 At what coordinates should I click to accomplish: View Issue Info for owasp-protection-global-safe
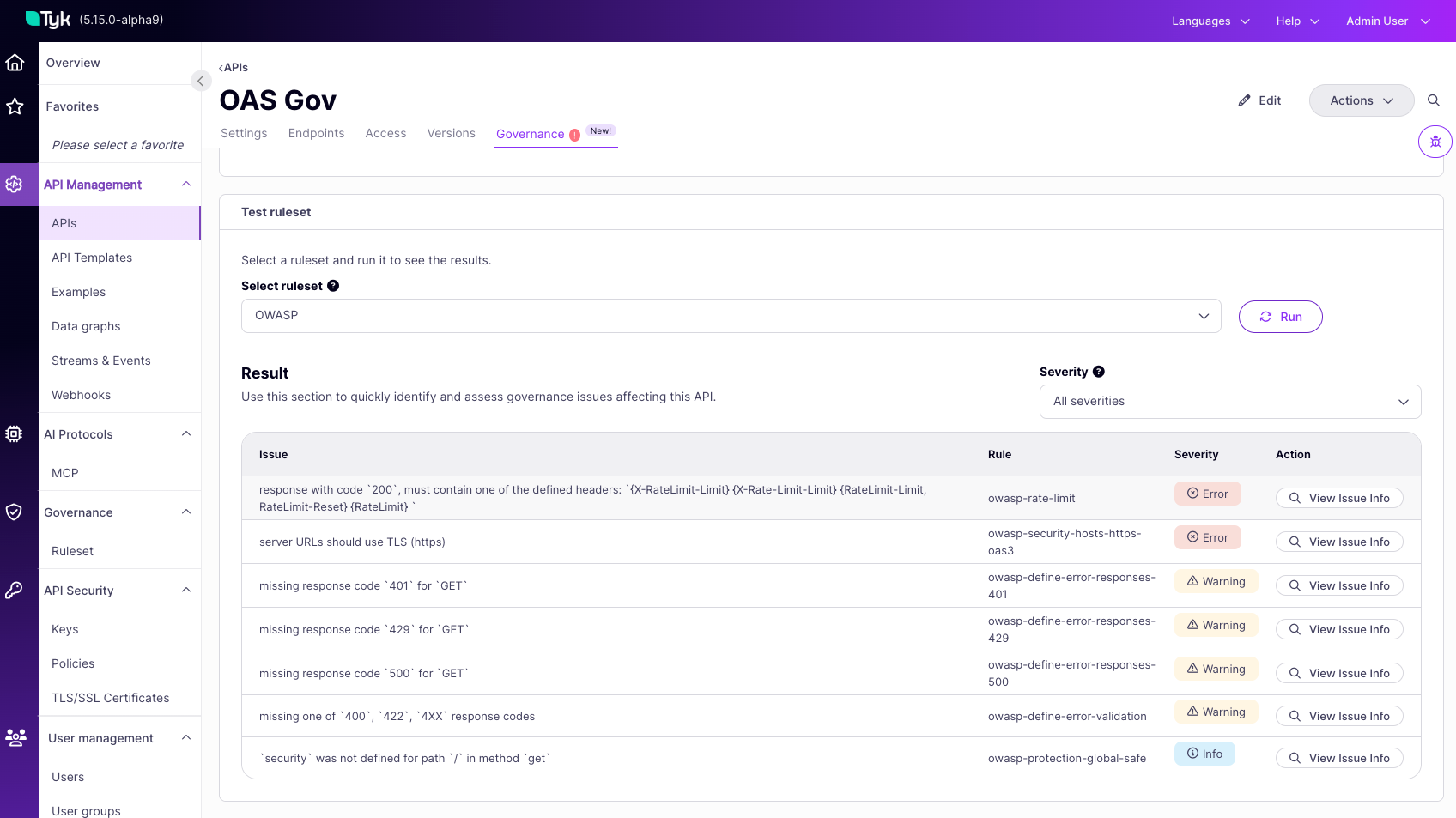[x=1339, y=758]
